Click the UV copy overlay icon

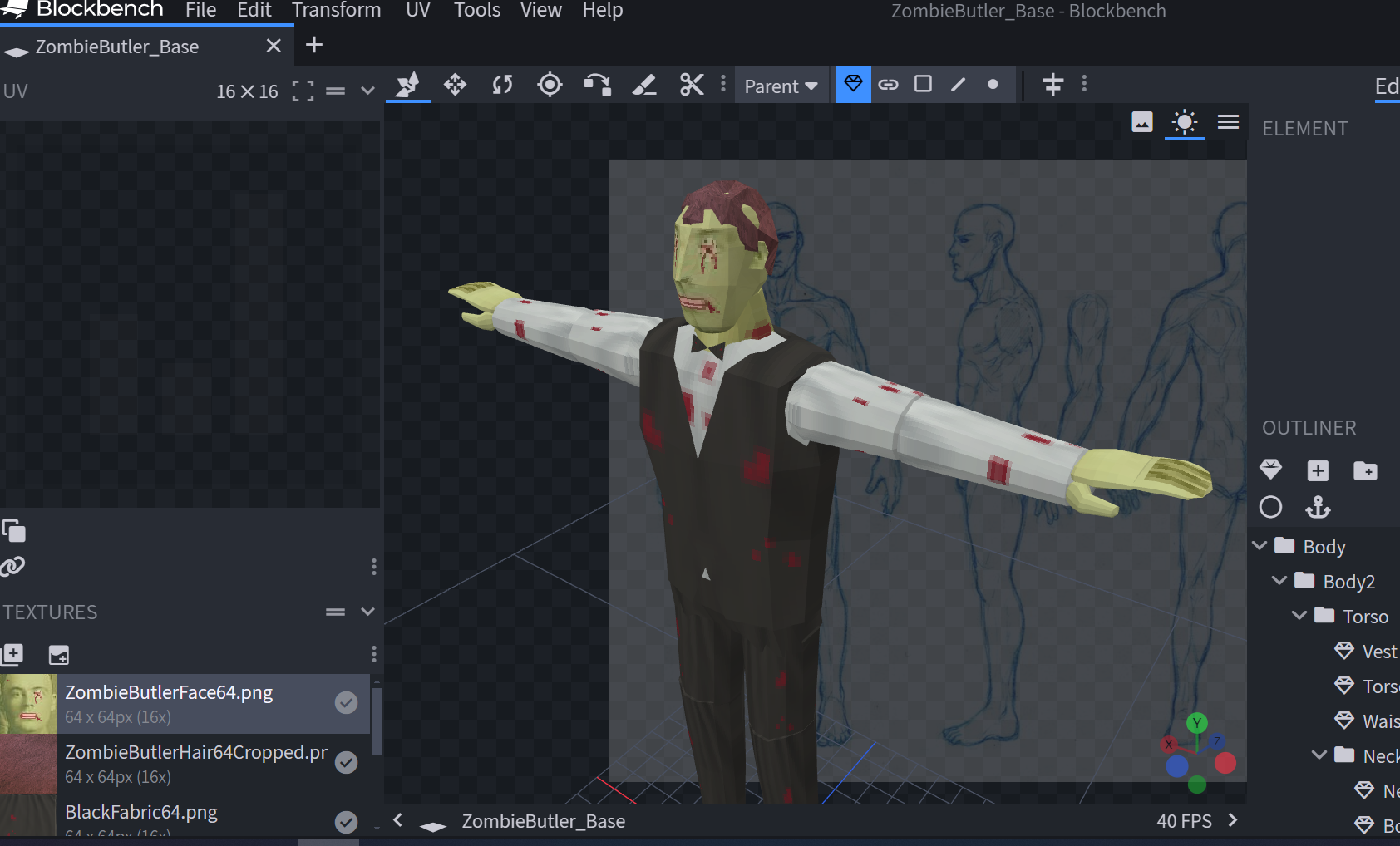pyautogui.click(x=13, y=530)
